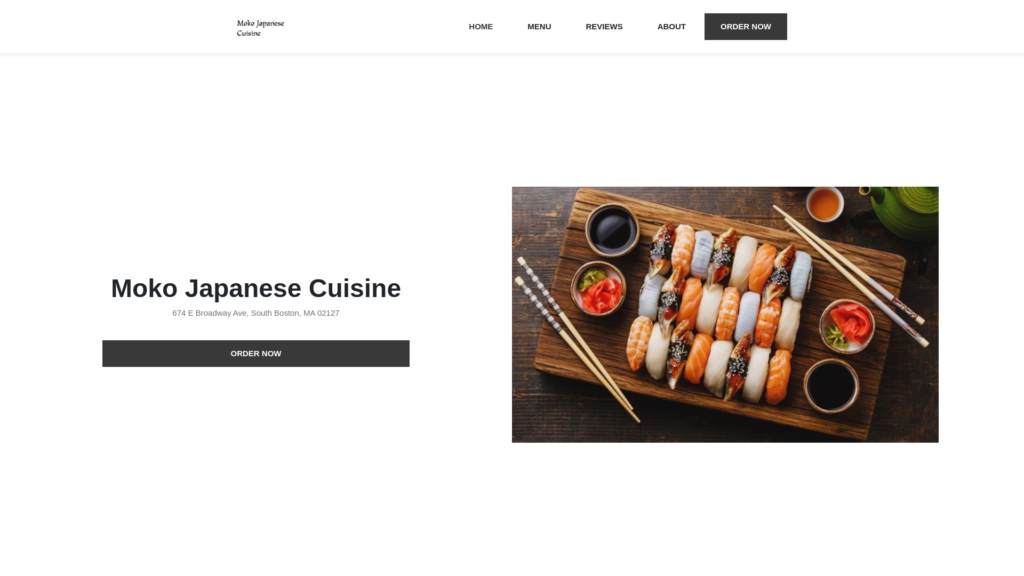Navigate to the ABOUT page
This screenshot has height=576, width=1024.
click(x=671, y=27)
